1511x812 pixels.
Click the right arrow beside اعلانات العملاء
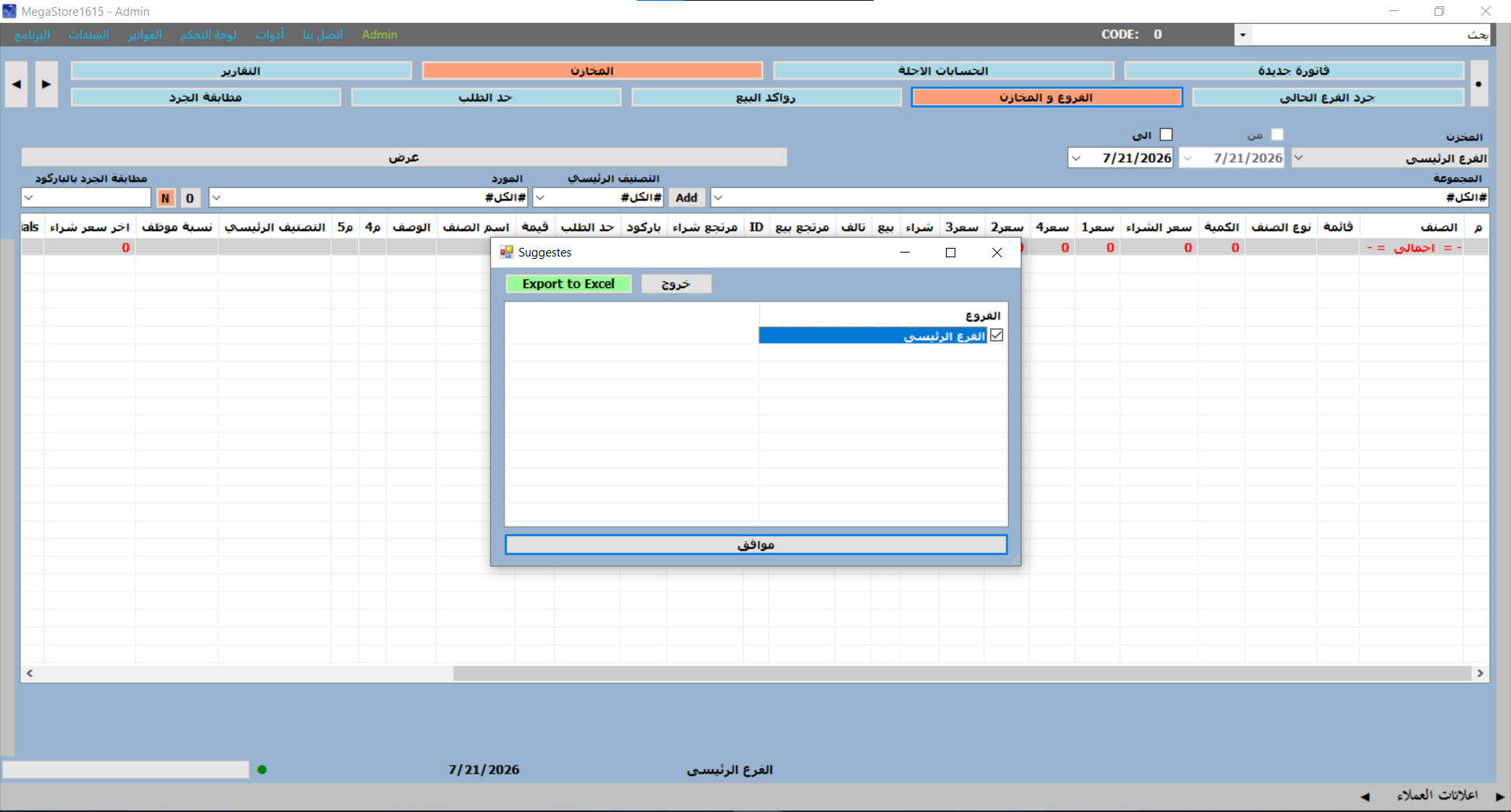coord(1499,796)
